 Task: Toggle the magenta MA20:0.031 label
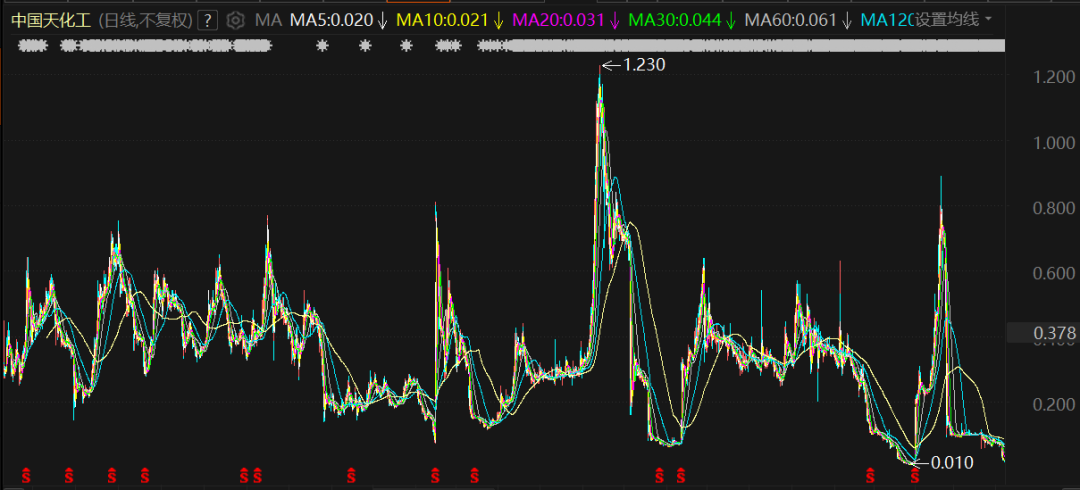pyautogui.click(x=560, y=20)
